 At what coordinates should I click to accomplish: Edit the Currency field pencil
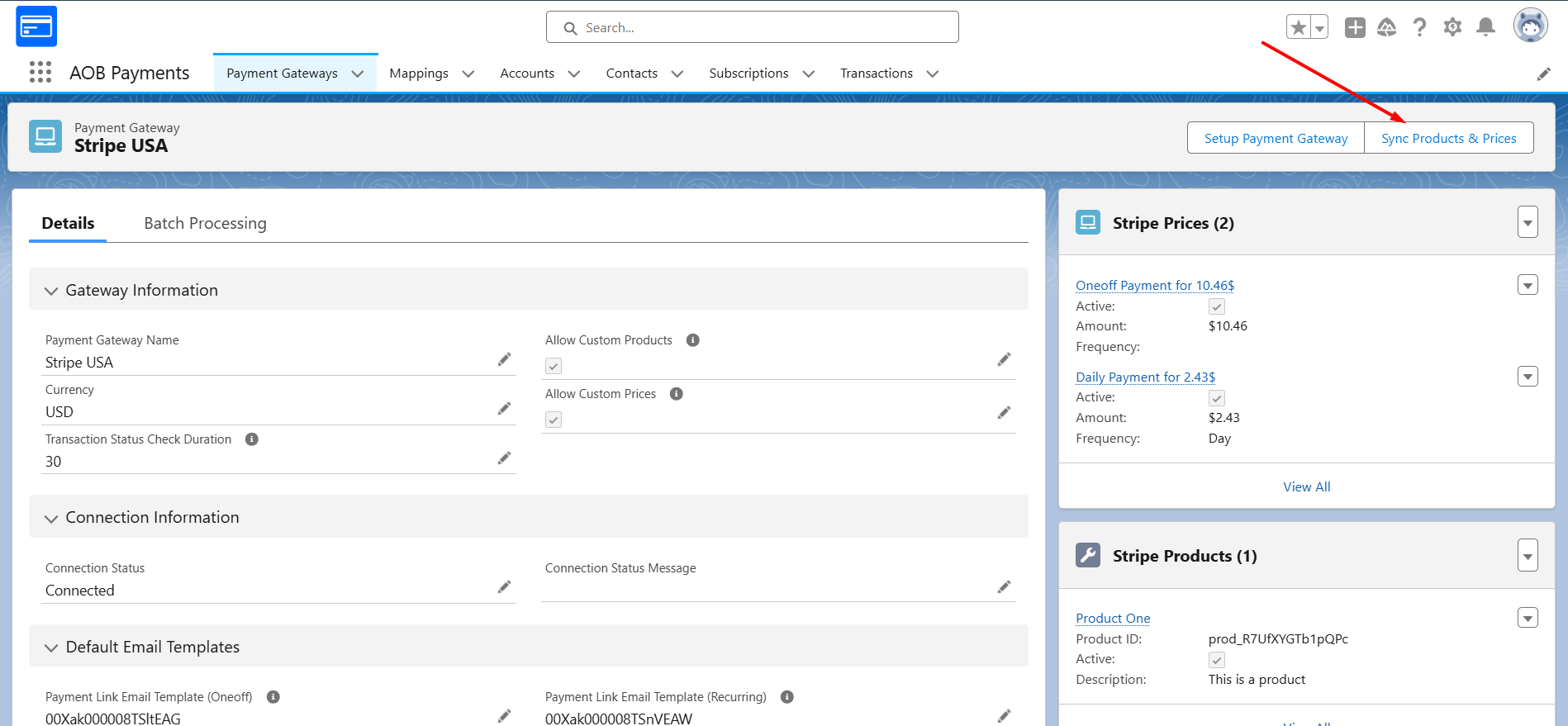(x=504, y=409)
